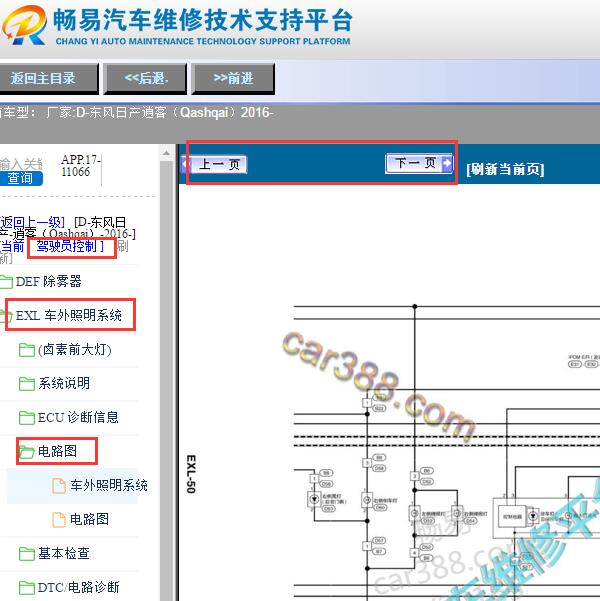Image resolution: width=600 pixels, height=601 pixels.
Task: Click 返回上一级 link
Action: 32,222
